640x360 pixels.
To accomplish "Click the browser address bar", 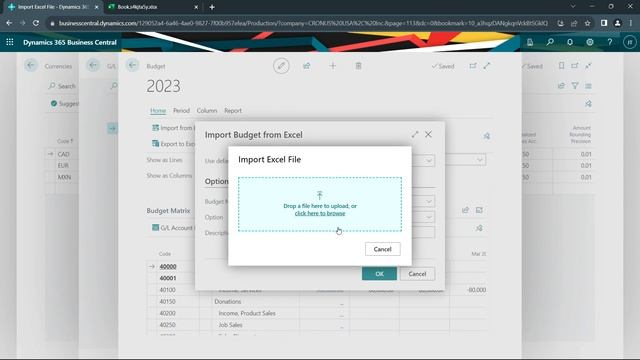I will point(302,23).
